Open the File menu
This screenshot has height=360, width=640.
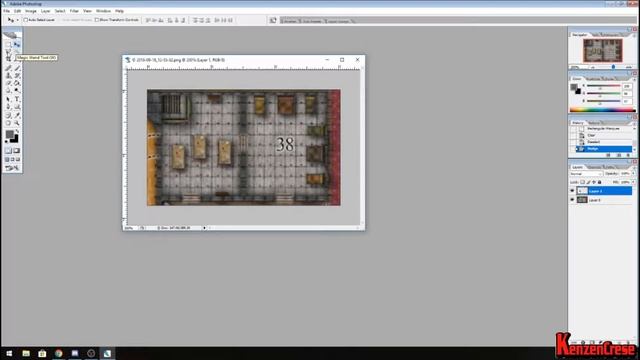tap(6, 11)
